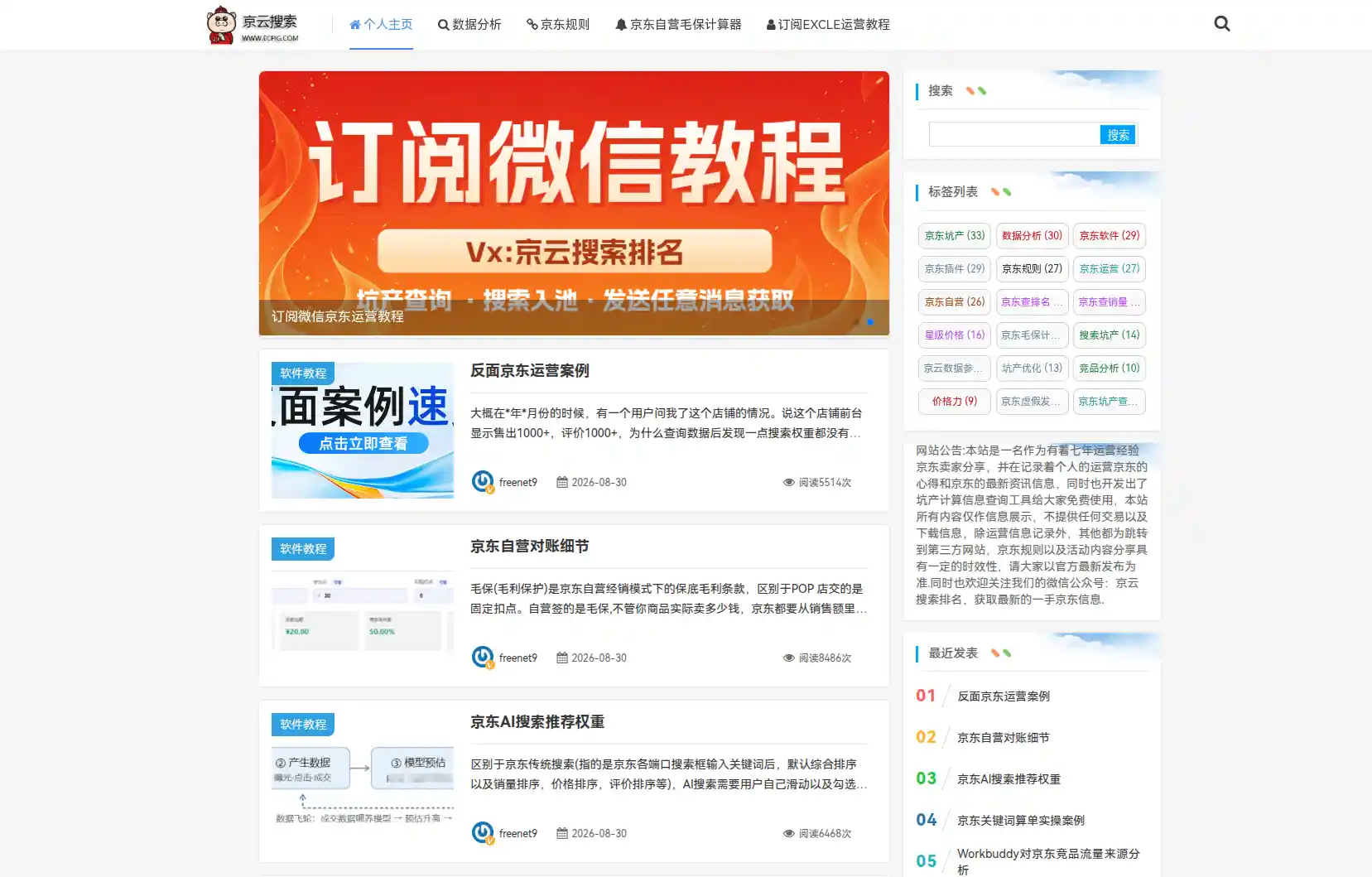Image resolution: width=1372 pixels, height=877 pixels.
Task: Open 订阅EXCLE运营教程 in the navigation
Action: (828, 25)
